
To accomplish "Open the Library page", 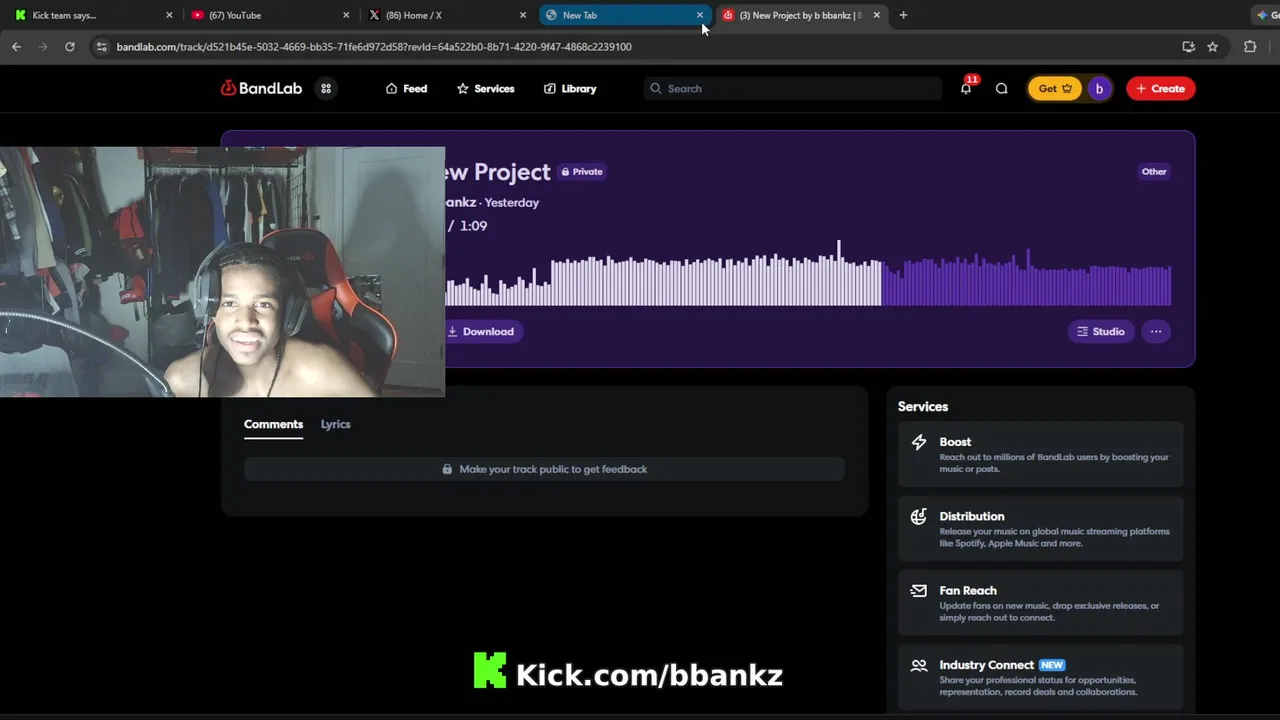I will [570, 88].
